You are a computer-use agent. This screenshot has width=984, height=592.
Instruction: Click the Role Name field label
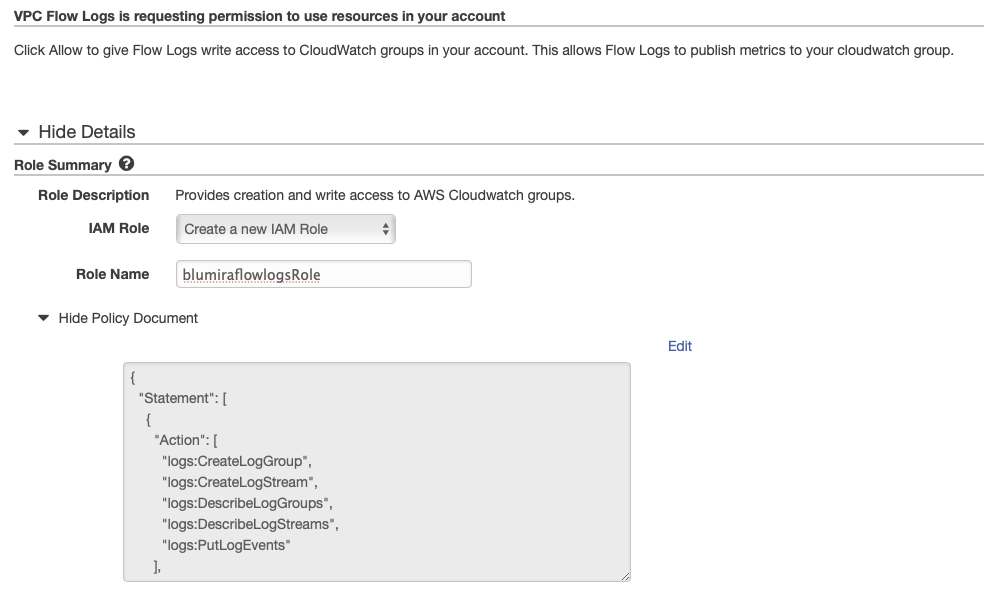[112, 274]
